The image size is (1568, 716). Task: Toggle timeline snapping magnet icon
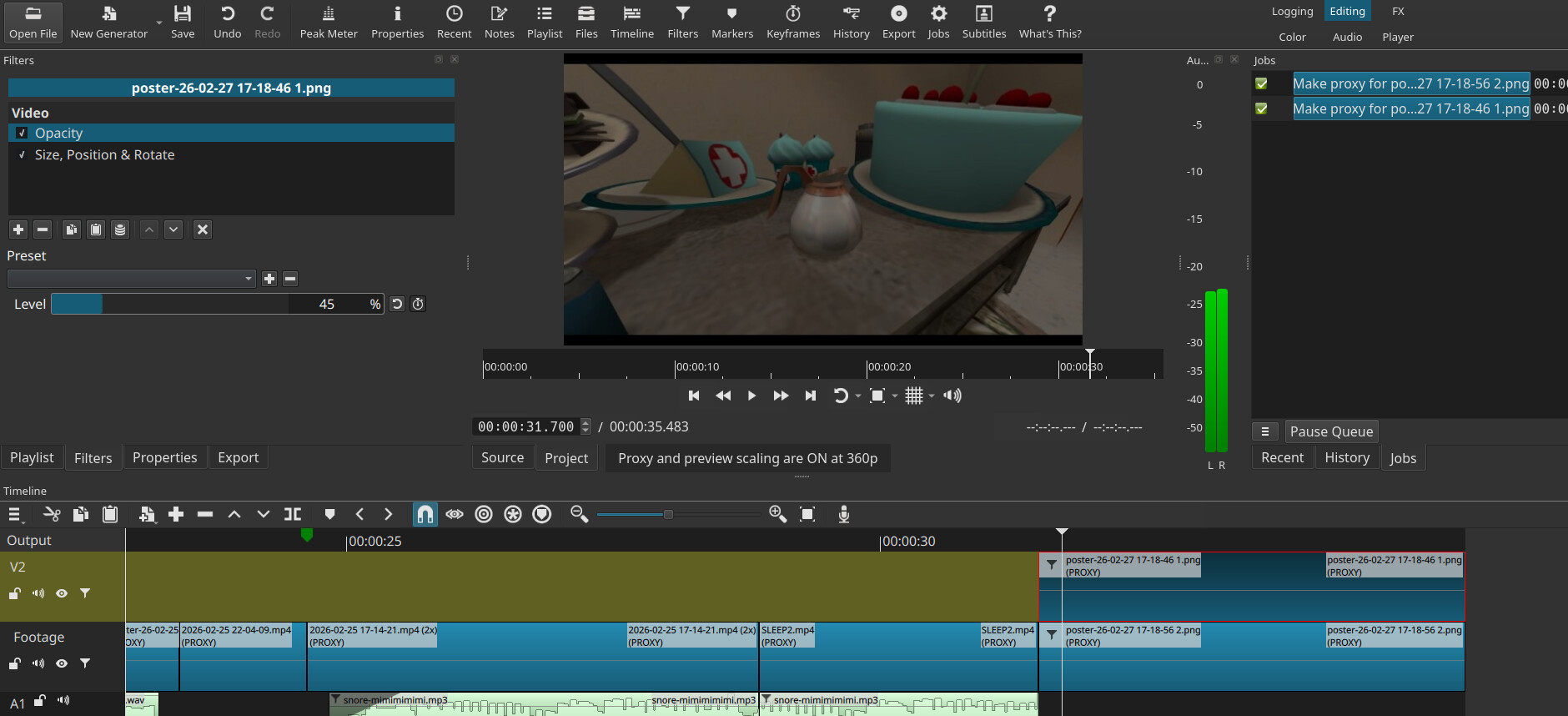425,514
